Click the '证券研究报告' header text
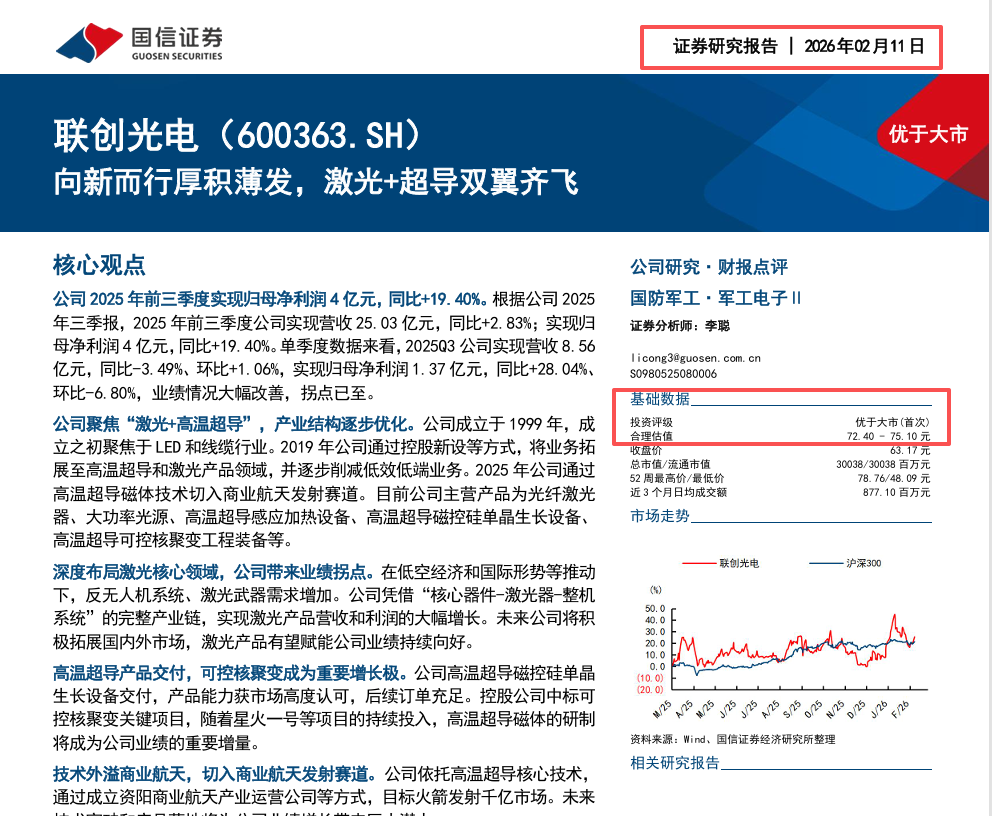The image size is (992, 816). pyautogui.click(x=725, y=46)
